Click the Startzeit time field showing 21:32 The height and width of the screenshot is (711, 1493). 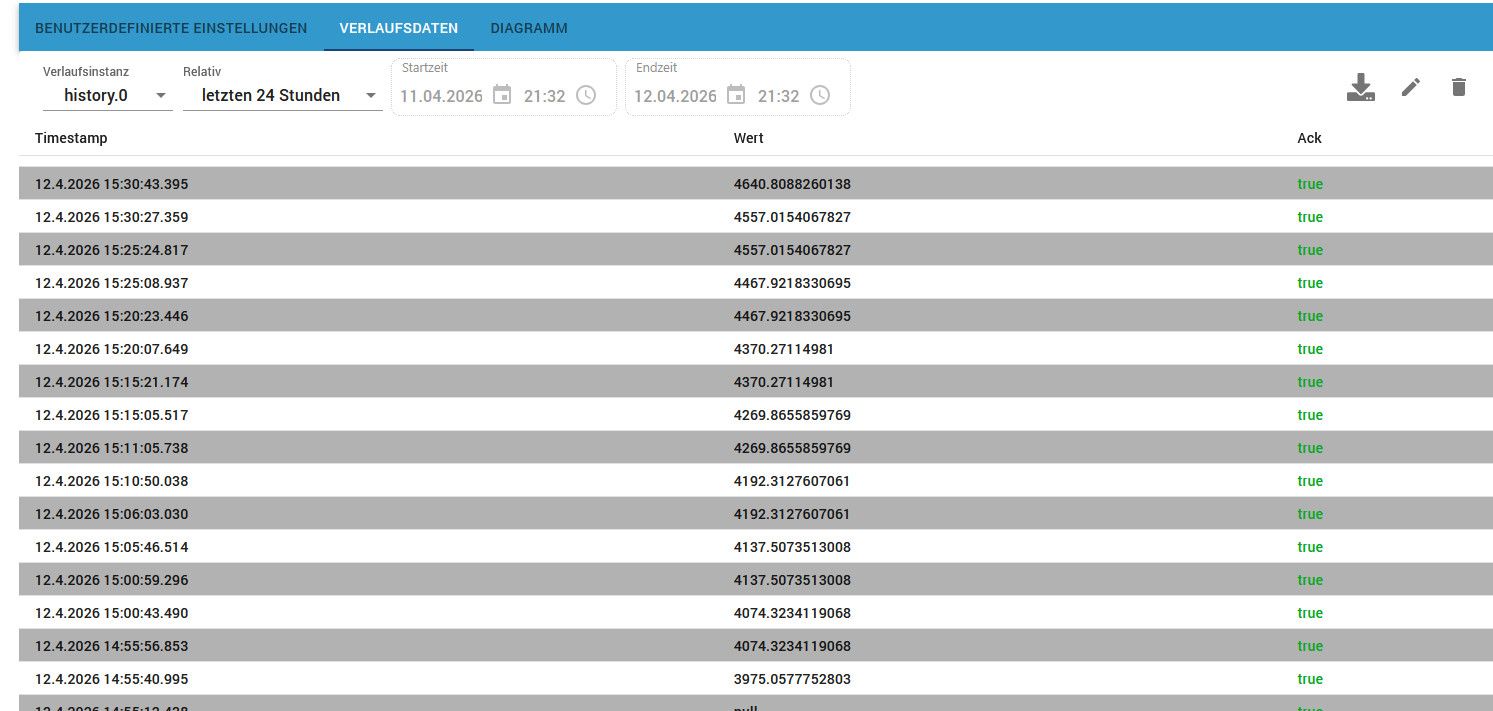click(545, 96)
